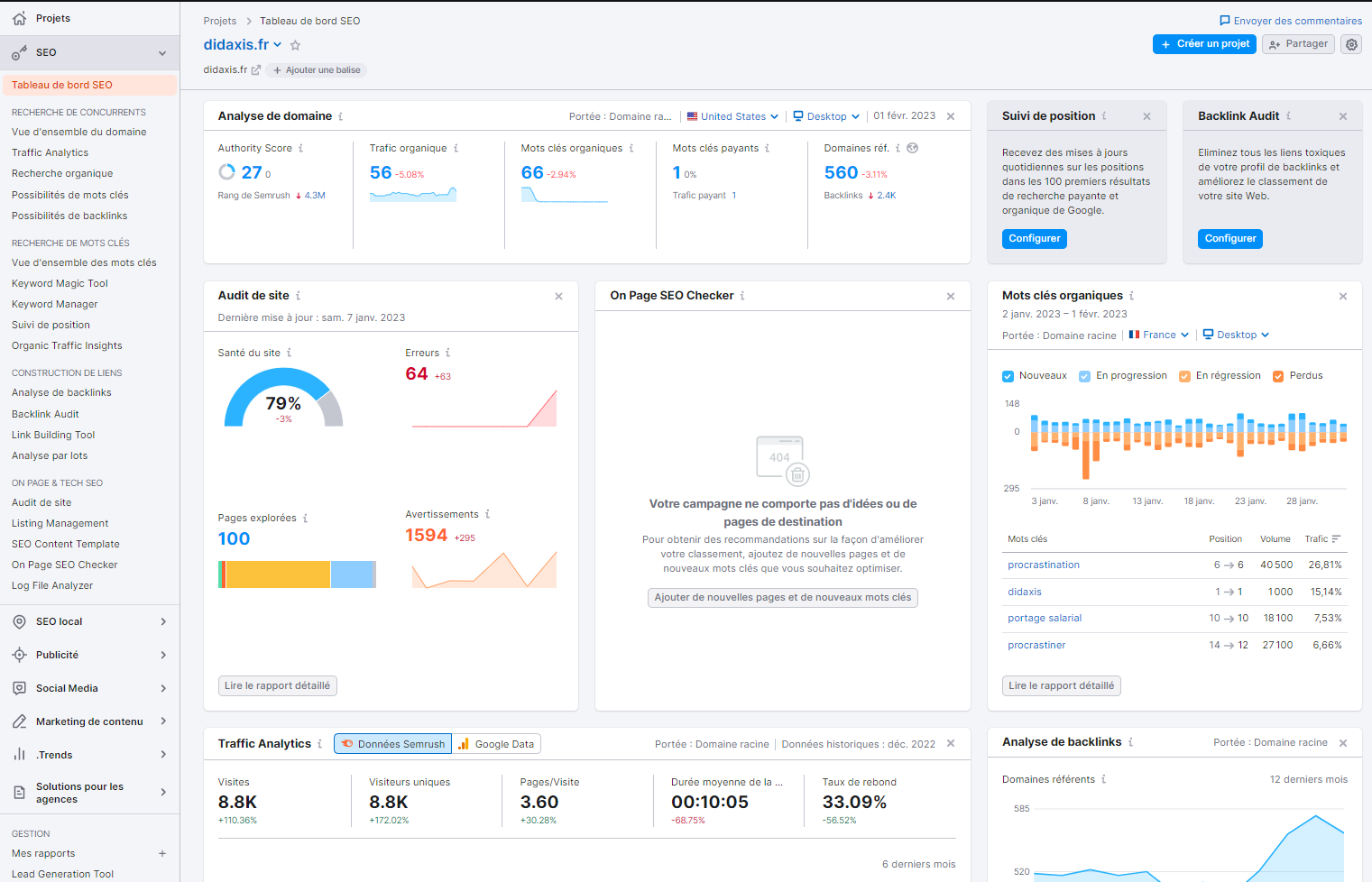Uncheck the En régression checkbox
The height and width of the screenshot is (882, 1372).
(1184, 376)
